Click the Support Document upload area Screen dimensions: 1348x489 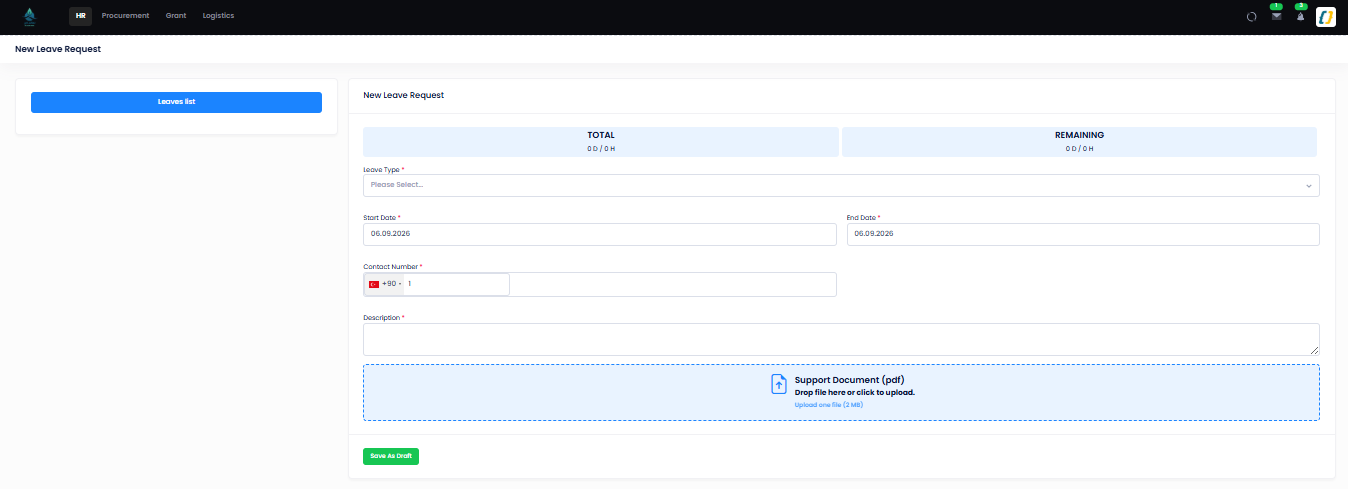point(841,392)
